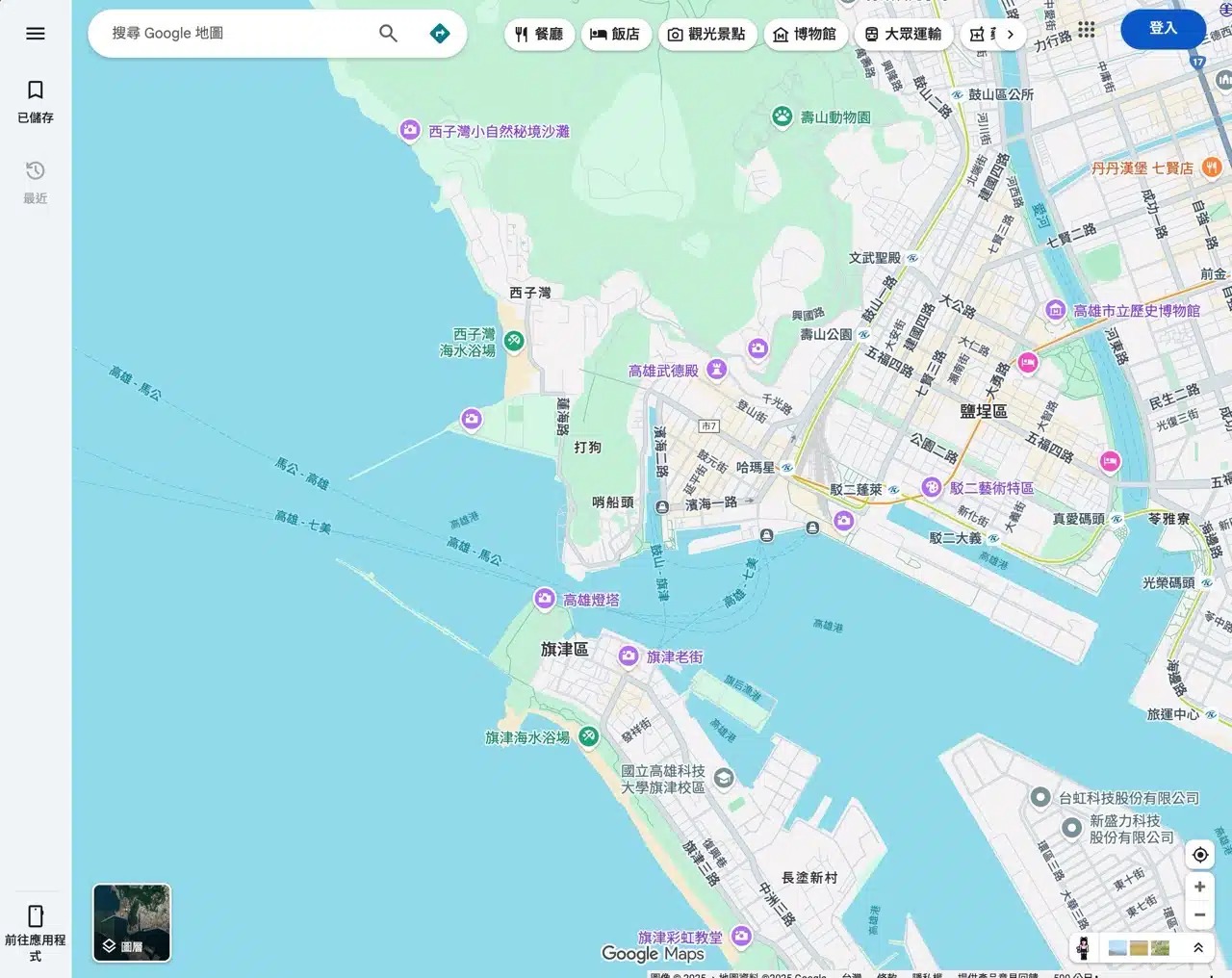Select the 旗津彩虹教堂 camera marker
1232x978 pixels.
pyautogui.click(x=741, y=936)
